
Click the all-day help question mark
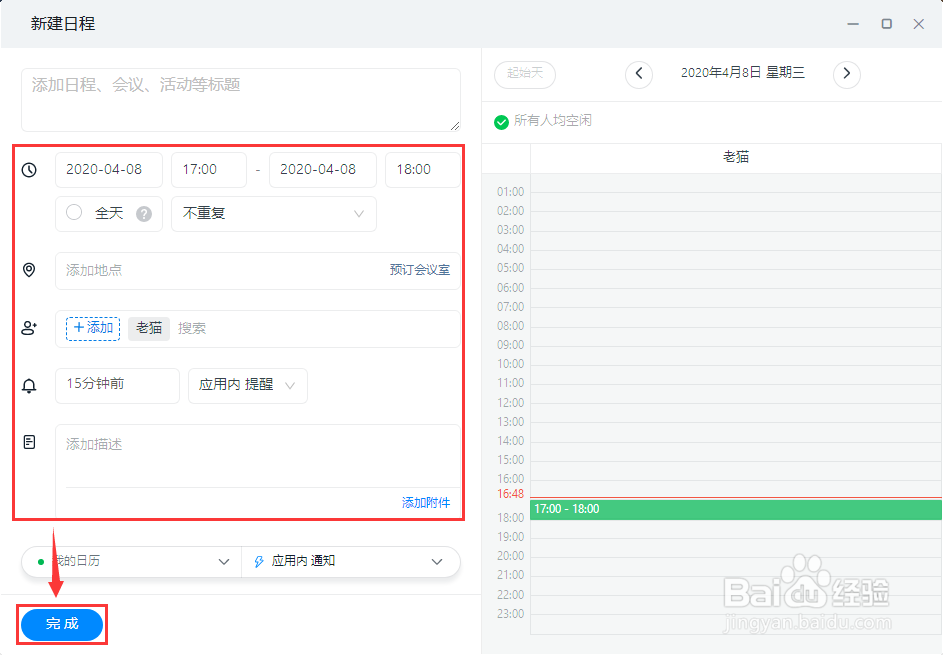[144, 214]
